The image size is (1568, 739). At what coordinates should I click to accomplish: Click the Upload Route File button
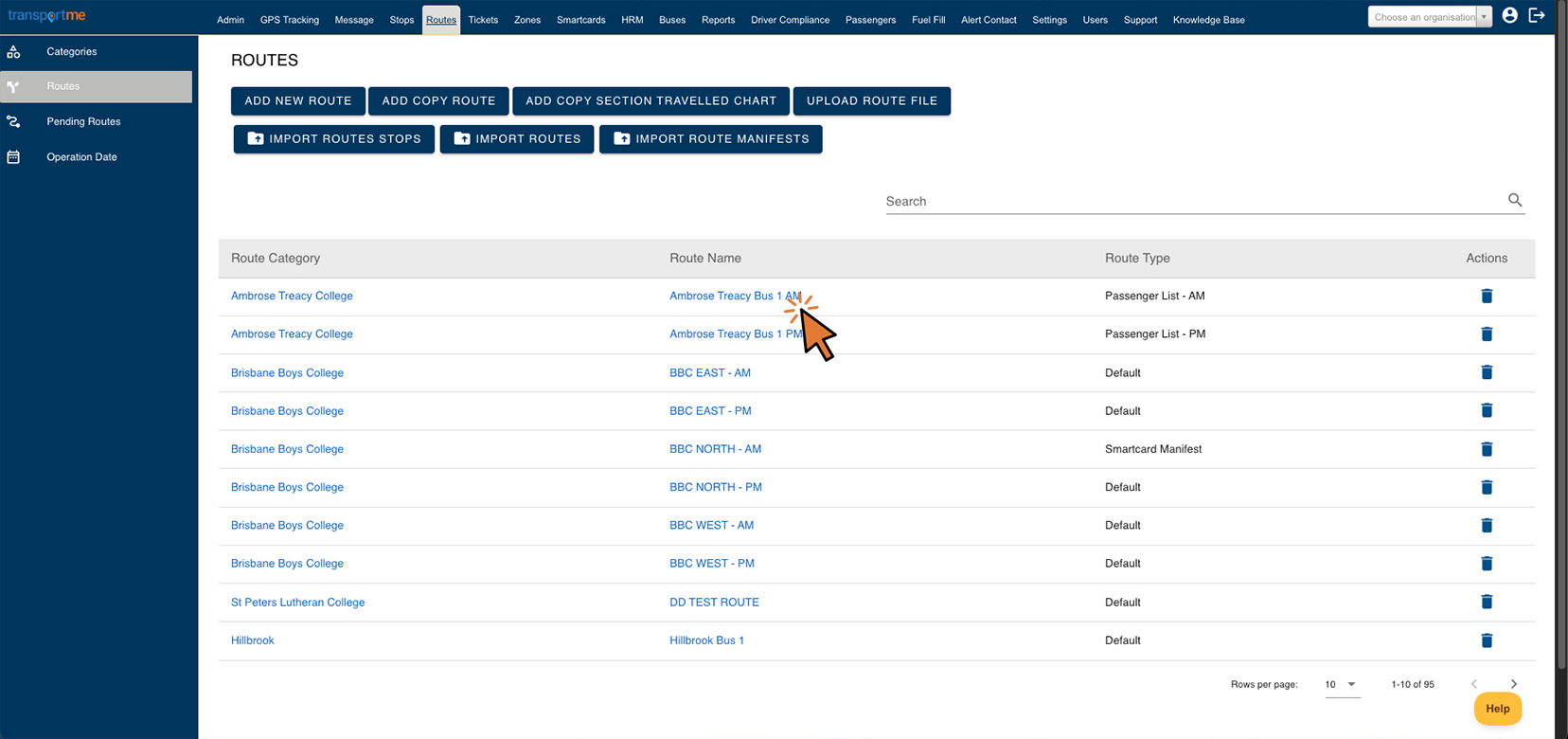point(872,100)
